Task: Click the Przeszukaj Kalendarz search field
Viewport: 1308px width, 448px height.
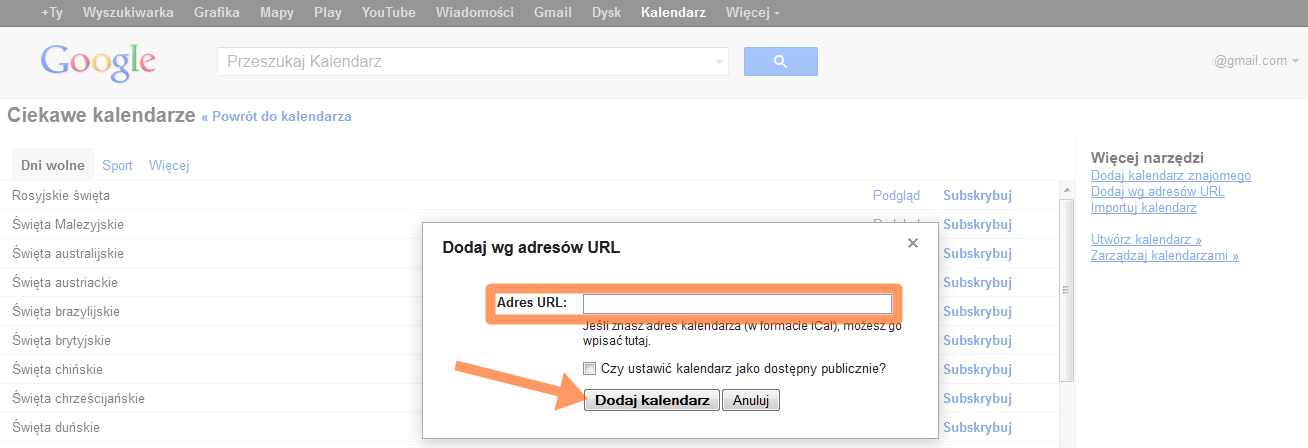Action: click(x=465, y=62)
